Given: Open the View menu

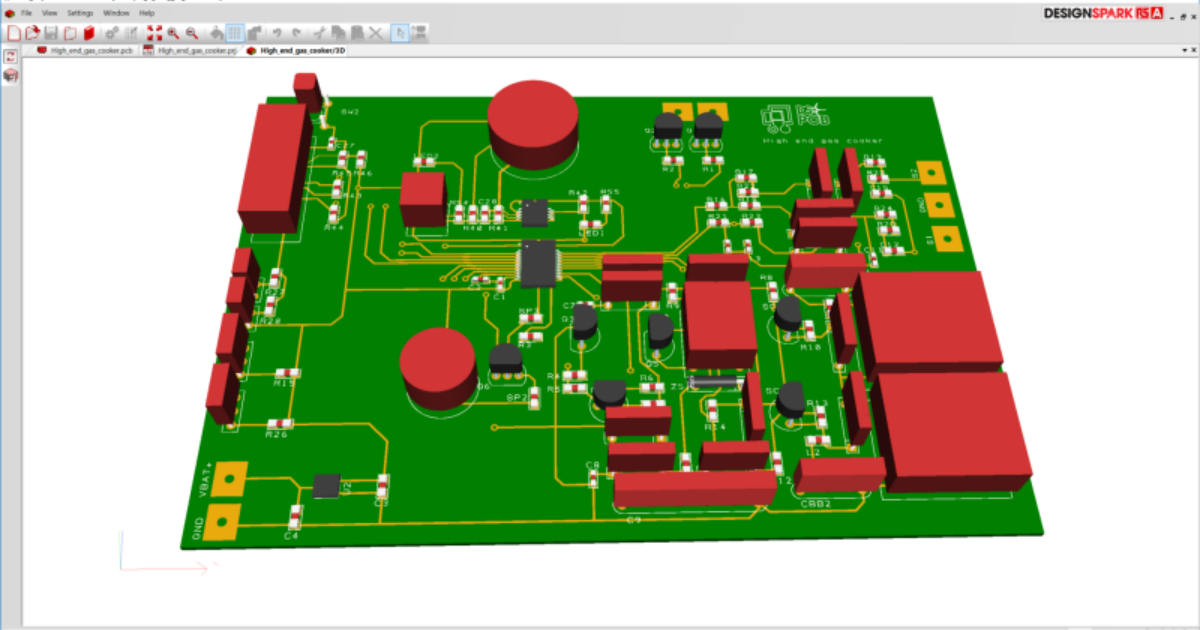Looking at the screenshot, I should point(50,13).
